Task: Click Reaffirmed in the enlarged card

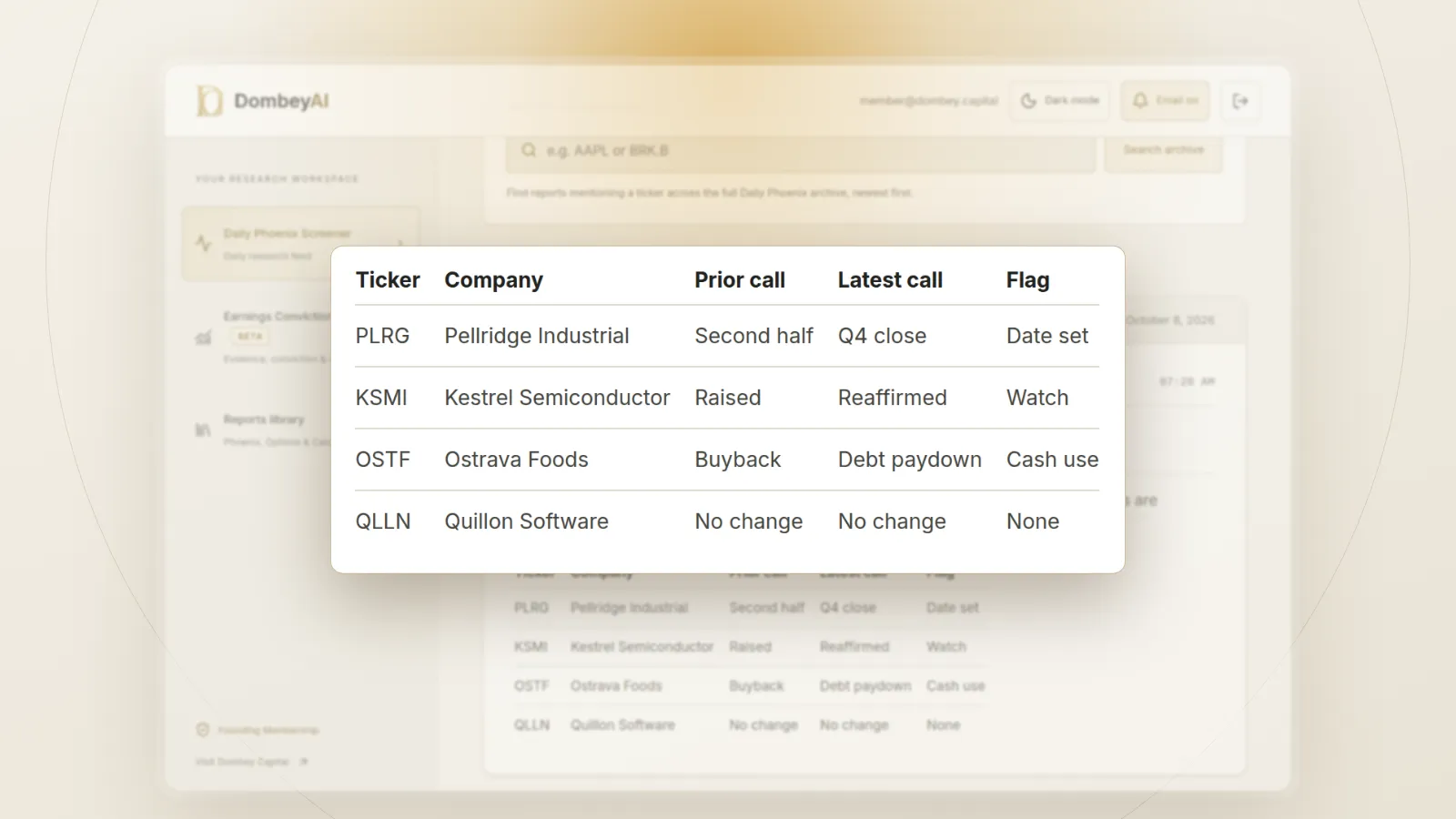Action: 893,398
